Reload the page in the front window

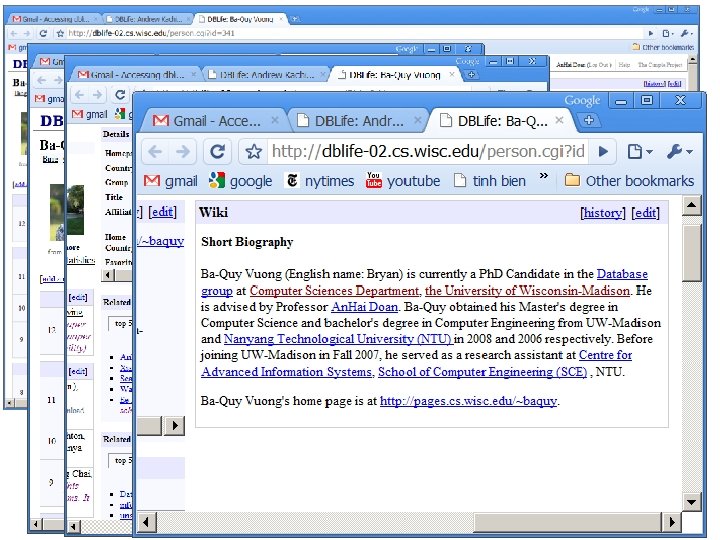coord(217,151)
